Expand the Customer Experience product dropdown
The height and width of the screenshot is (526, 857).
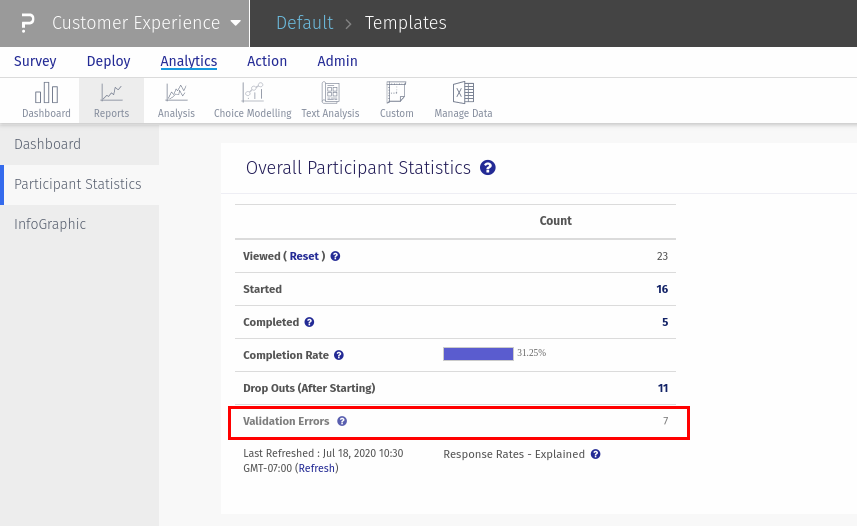point(235,23)
